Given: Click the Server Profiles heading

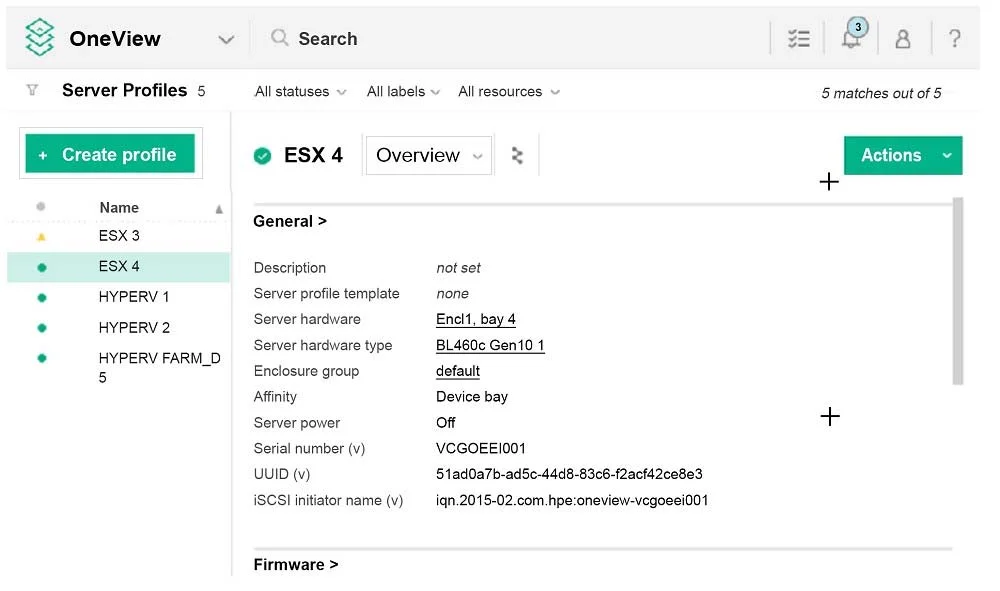Looking at the screenshot, I should click(124, 91).
